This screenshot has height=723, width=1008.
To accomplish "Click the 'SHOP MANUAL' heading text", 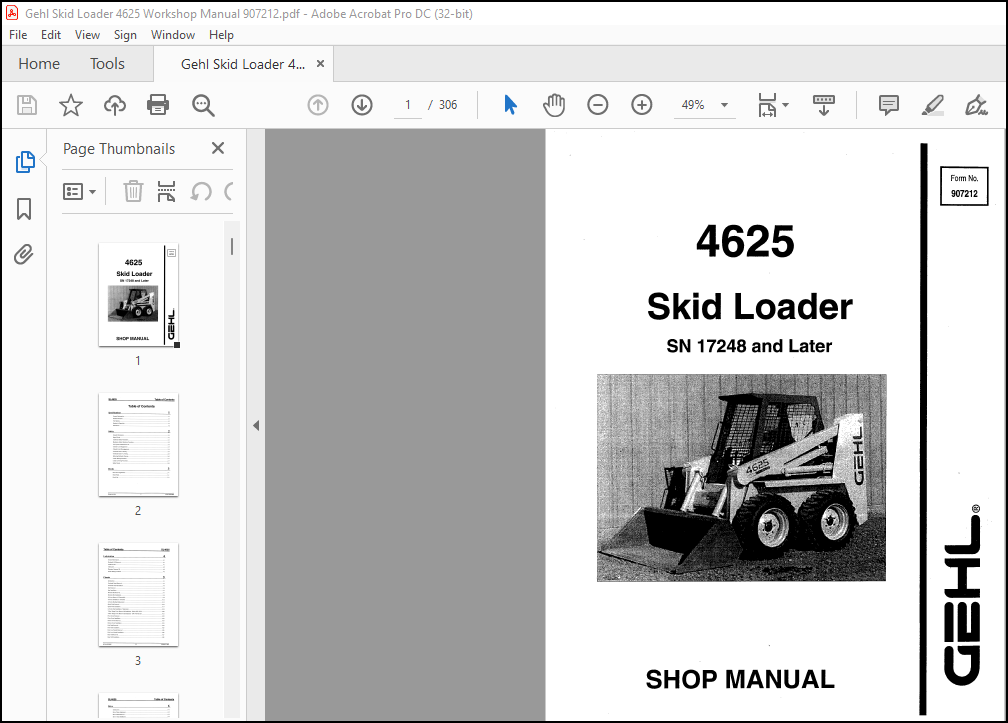I will (x=740, y=679).
